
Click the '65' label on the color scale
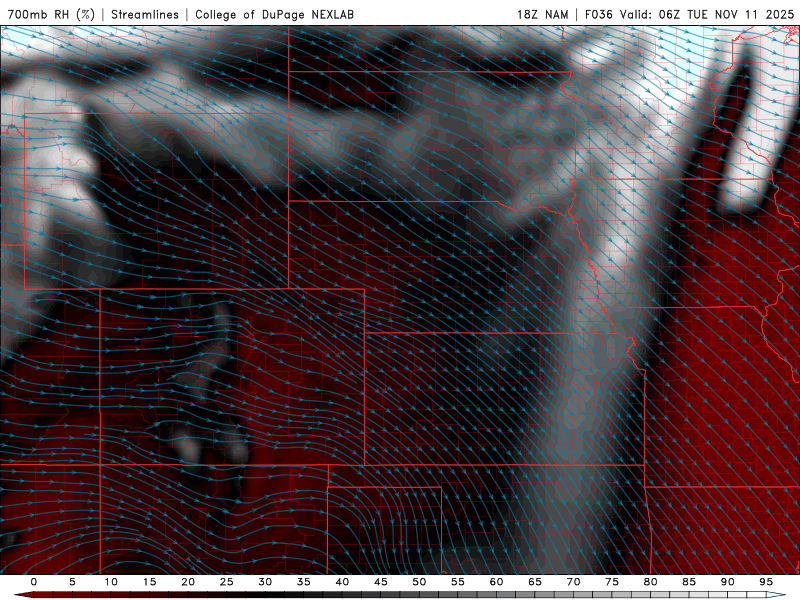(x=535, y=582)
